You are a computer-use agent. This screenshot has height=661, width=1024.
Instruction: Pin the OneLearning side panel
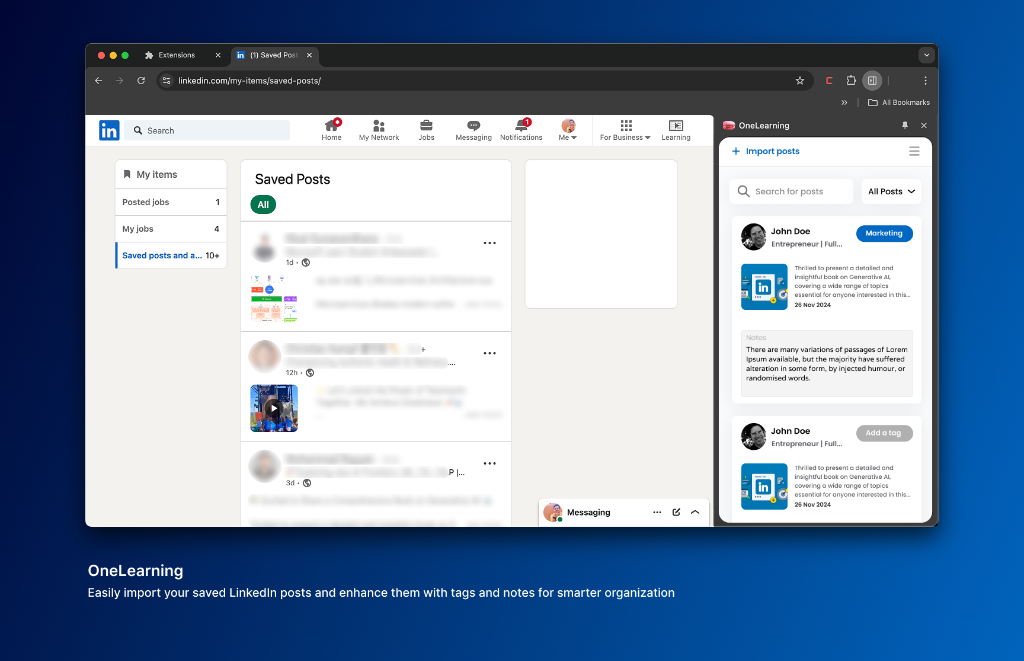905,125
